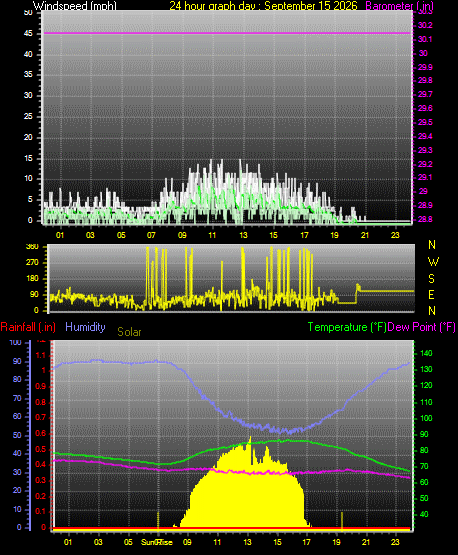The image size is (458, 555).
Task: Click the compass letter "E" beside the wind direction graph
Action: [431, 294]
